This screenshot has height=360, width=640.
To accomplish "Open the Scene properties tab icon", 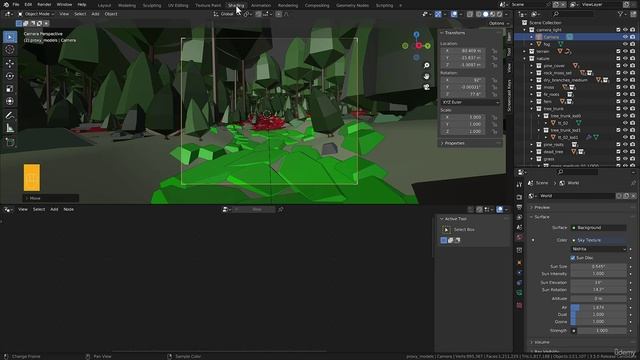I will (x=519, y=227).
